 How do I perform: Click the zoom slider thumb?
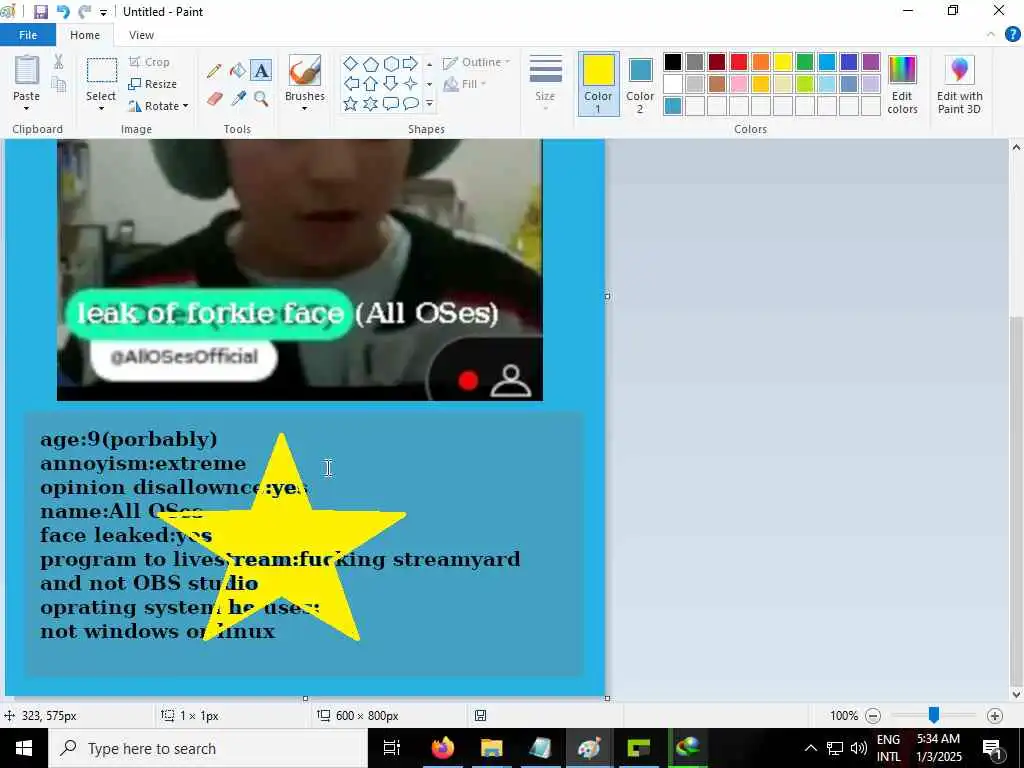[x=934, y=715]
